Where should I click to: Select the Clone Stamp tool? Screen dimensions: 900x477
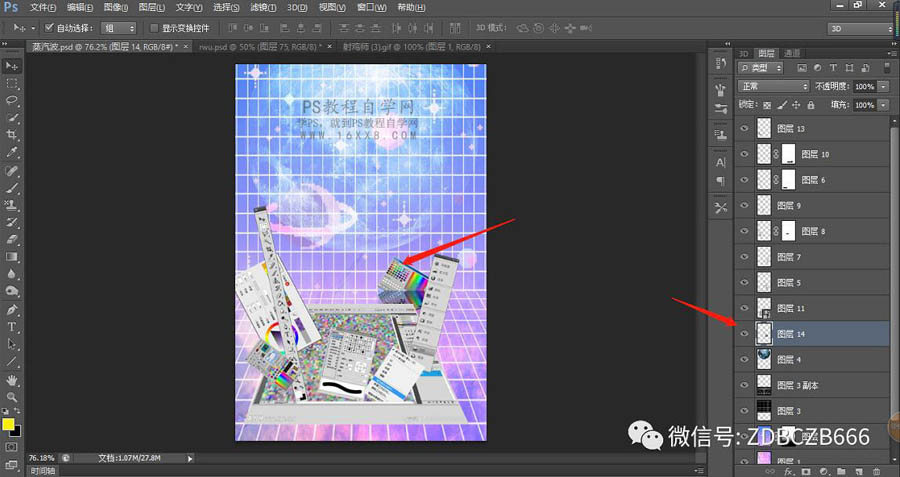[x=11, y=205]
